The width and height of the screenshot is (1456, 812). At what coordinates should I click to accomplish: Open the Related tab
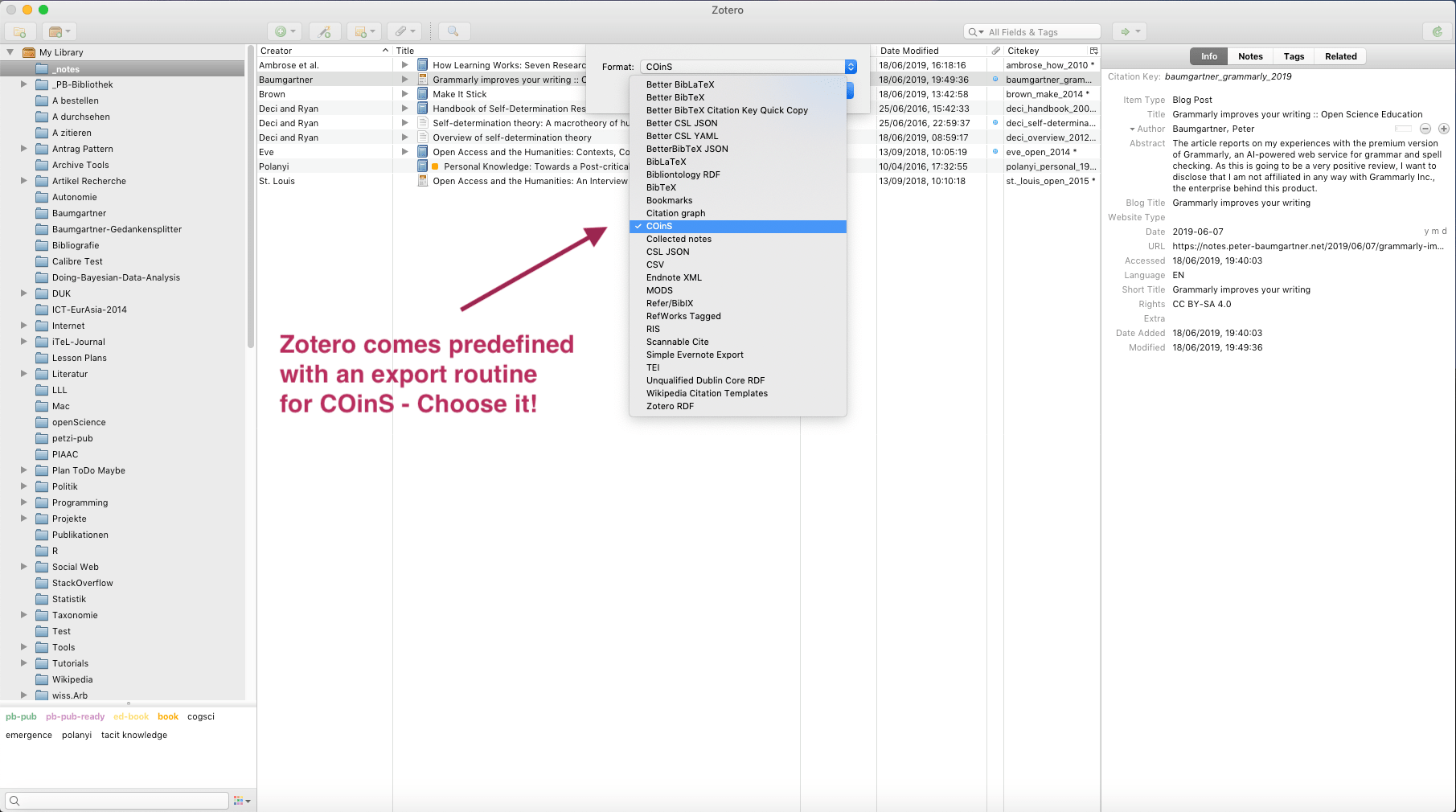(1339, 55)
